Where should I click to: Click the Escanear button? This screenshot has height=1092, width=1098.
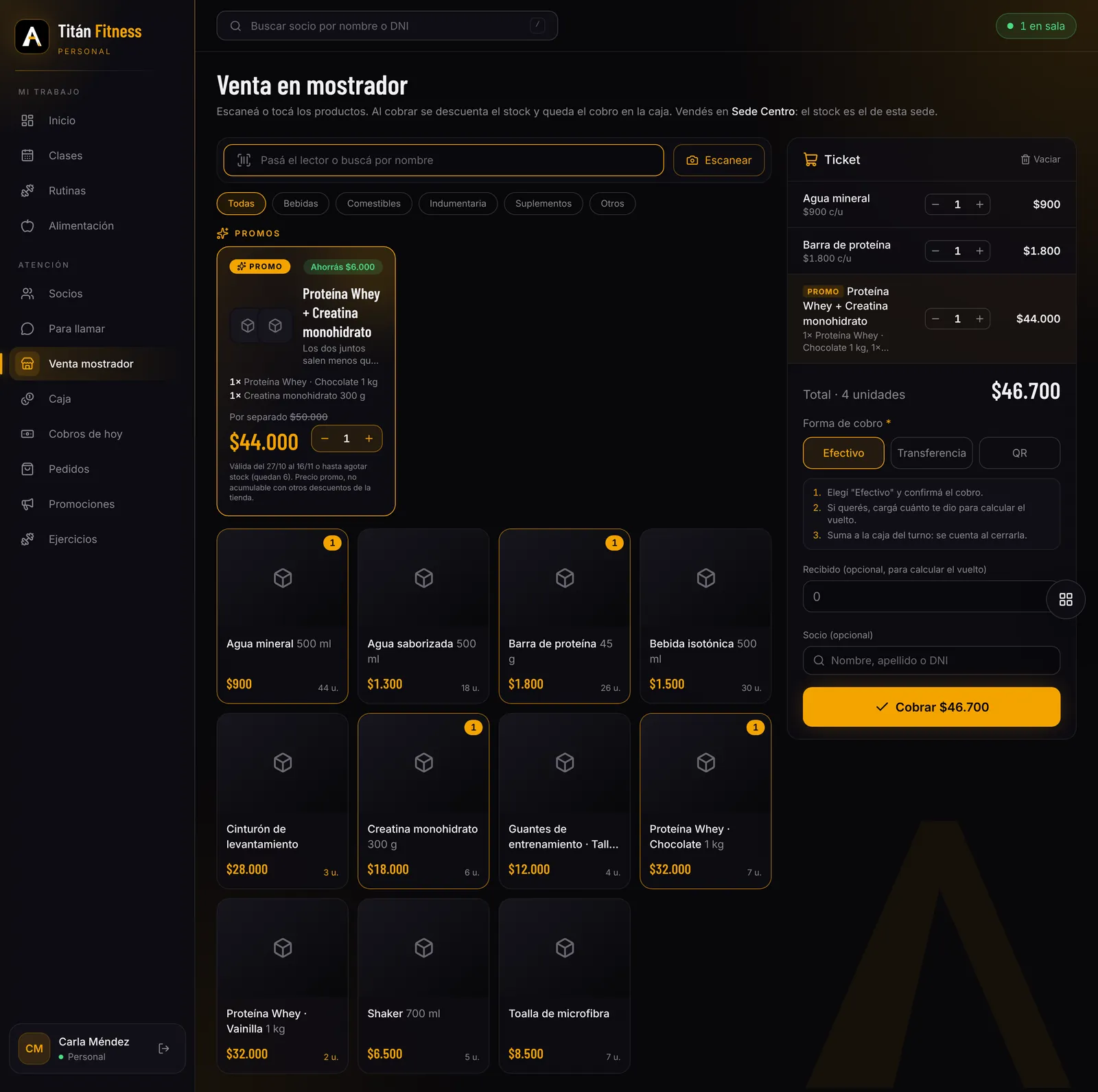(719, 160)
